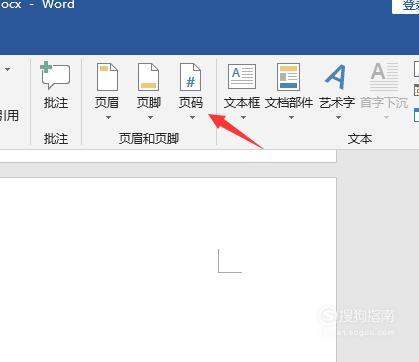Click the 文档部件 text label
The width and height of the screenshot is (419, 362).
[289, 103]
